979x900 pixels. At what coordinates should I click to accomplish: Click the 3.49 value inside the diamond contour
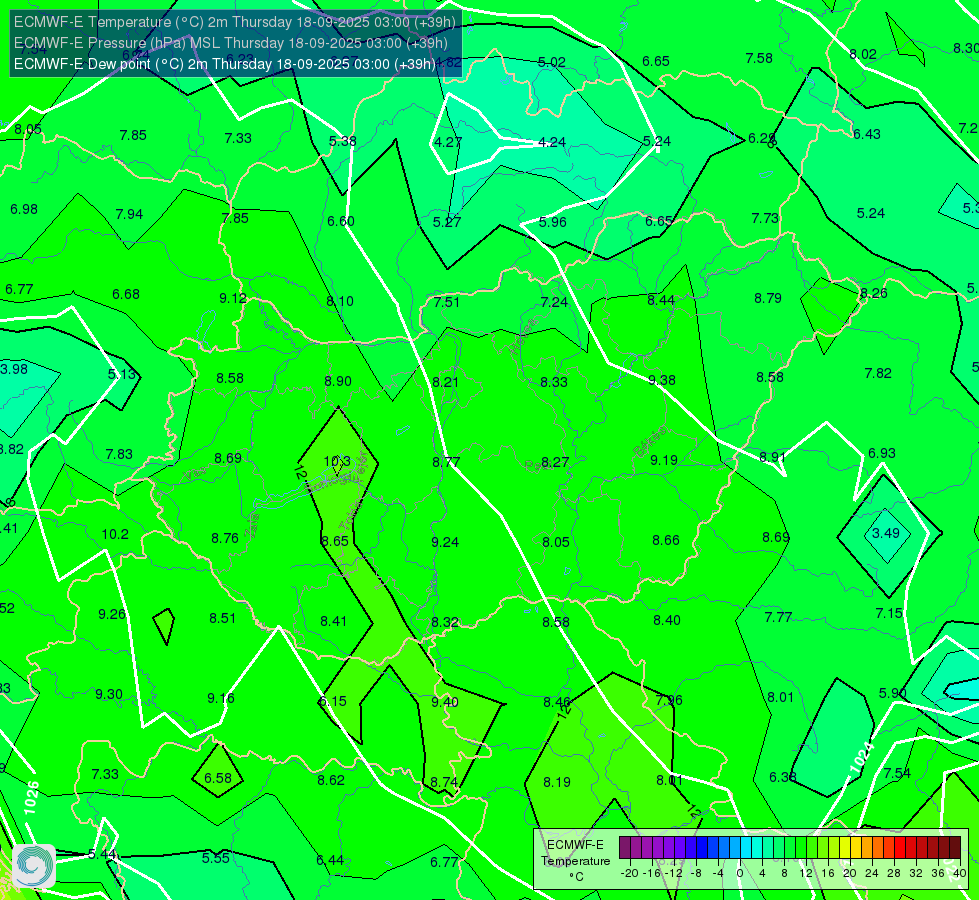[x=886, y=533]
